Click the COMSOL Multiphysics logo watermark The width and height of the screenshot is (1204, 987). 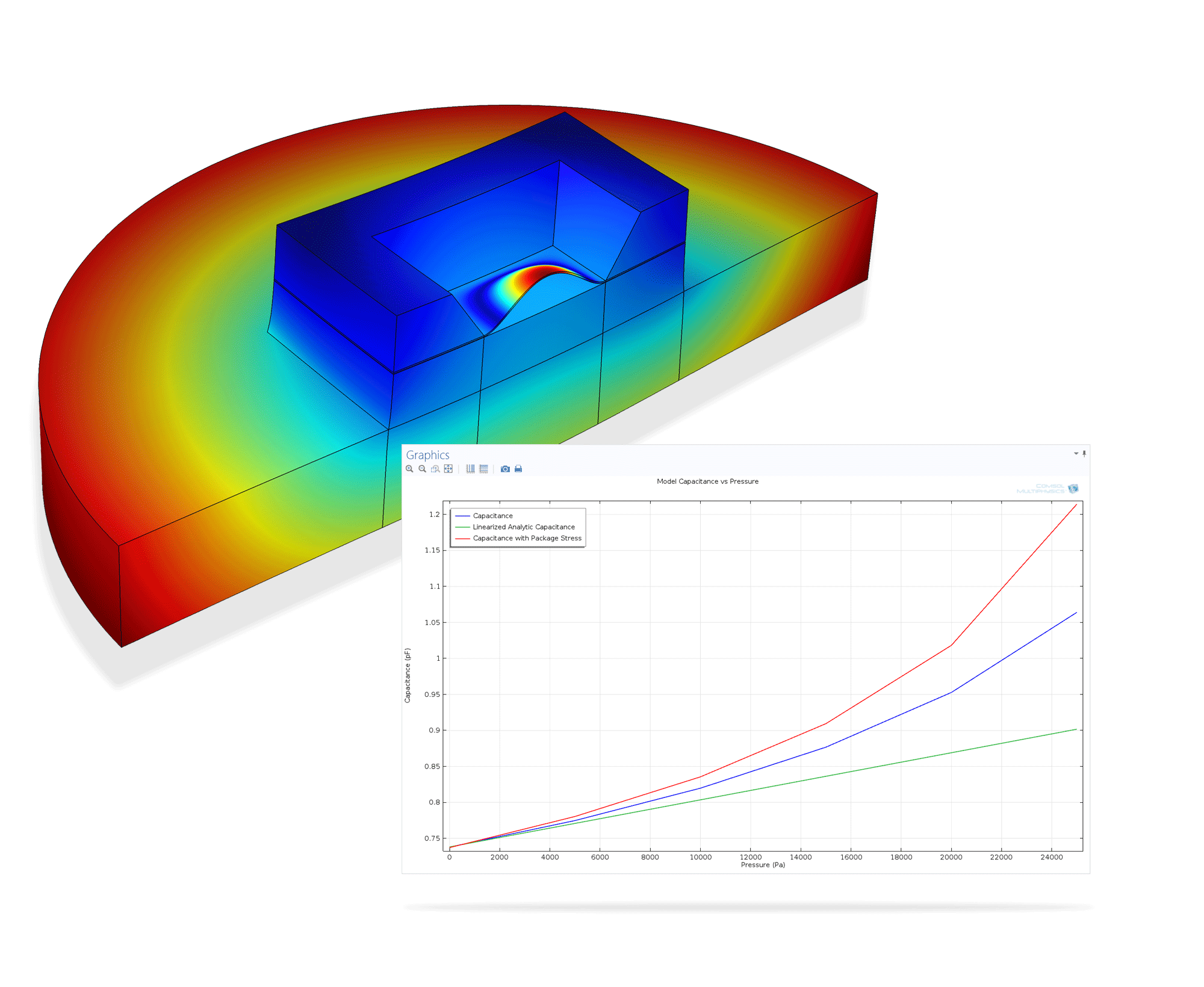(x=1047, y=489)
